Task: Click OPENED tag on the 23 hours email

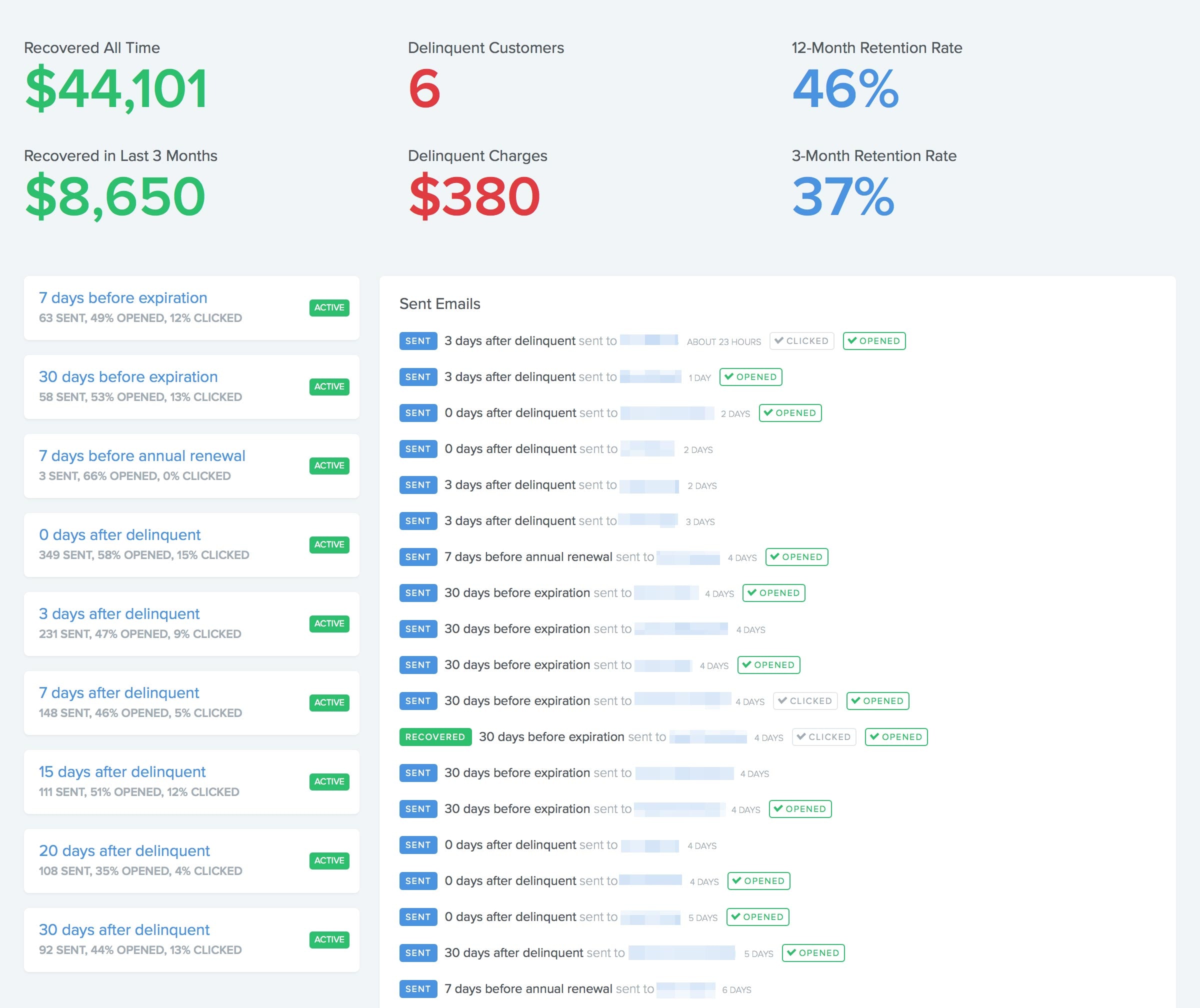Action: 873,340
